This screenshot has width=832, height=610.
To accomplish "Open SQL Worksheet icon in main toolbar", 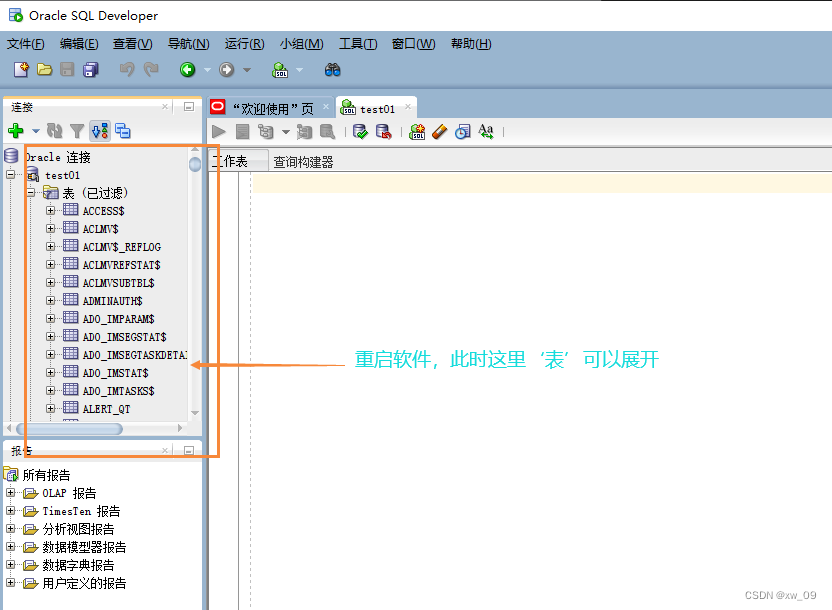I will tap(280, 69).
